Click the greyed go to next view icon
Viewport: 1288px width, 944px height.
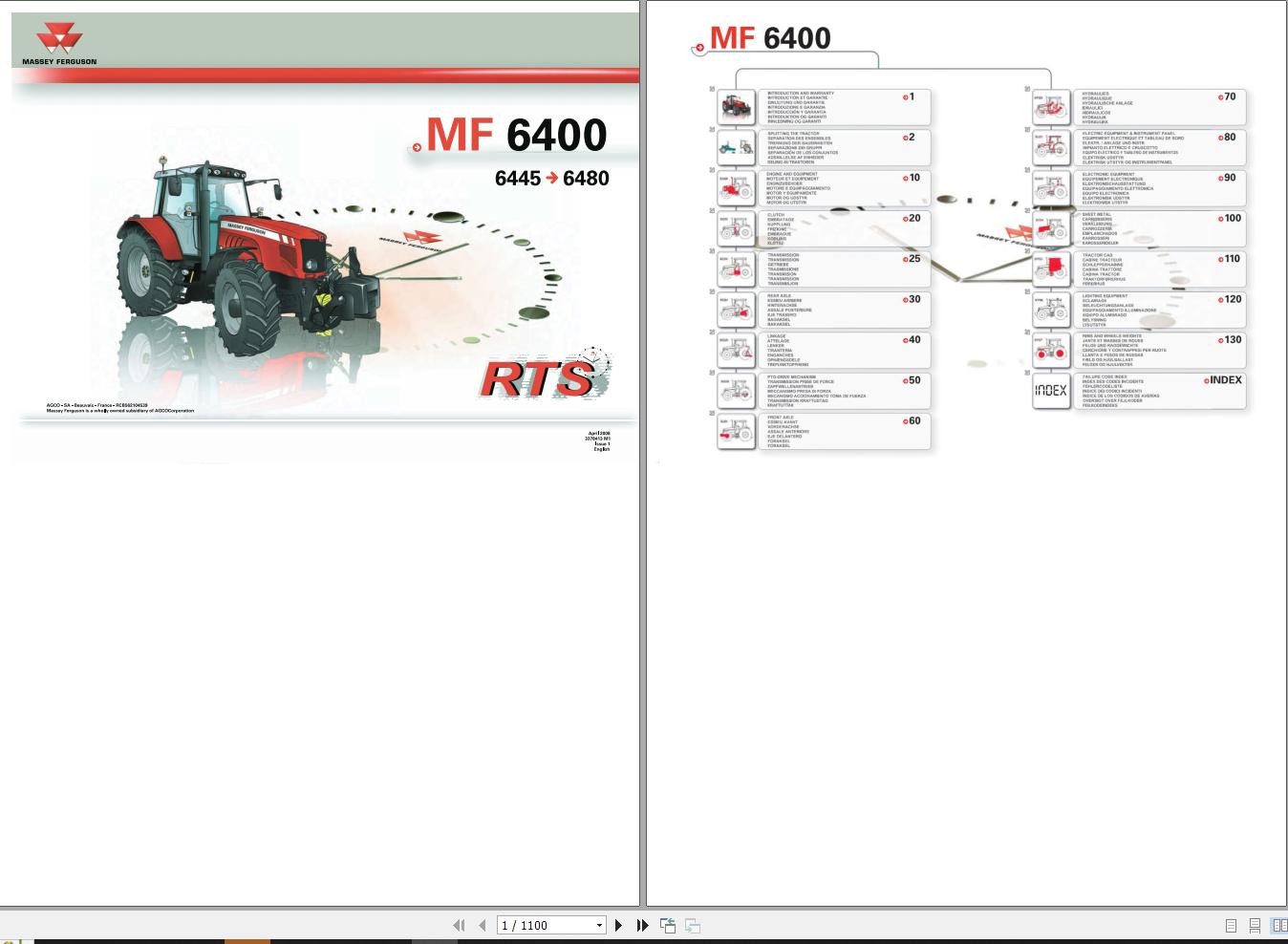(x=693, y=925)
